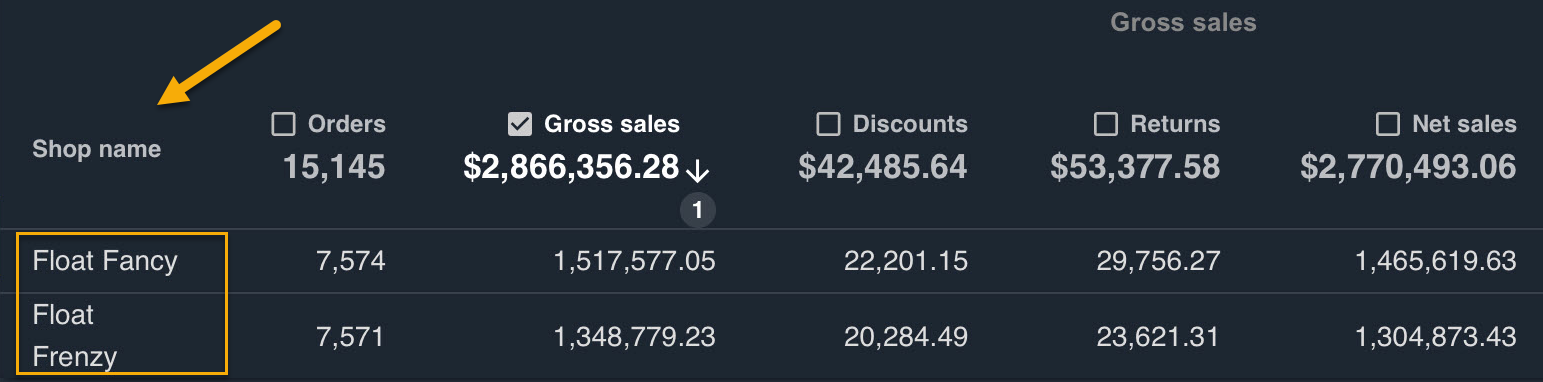Viewport: 1543px width, 382px height.
Task: Click the Orders total 15,145
Action: tap(334, 167)
